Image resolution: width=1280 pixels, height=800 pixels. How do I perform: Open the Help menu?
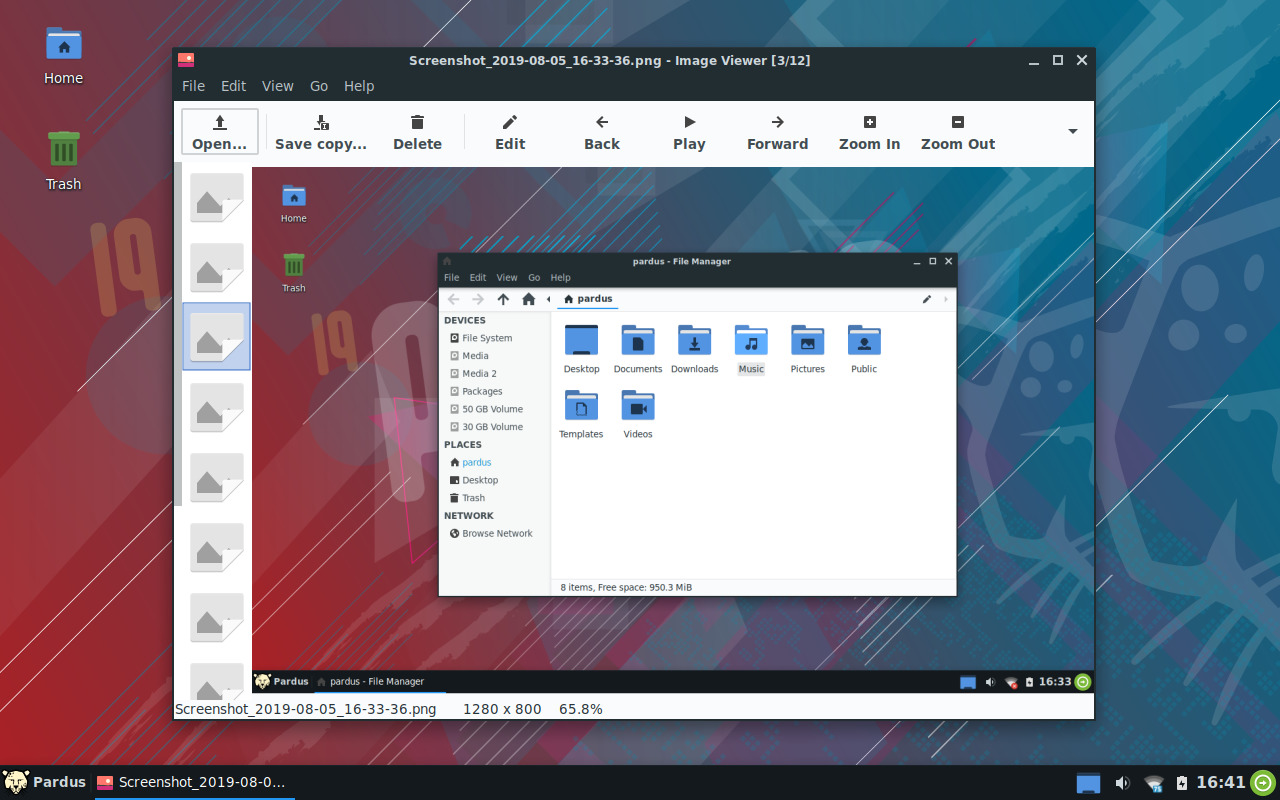click(359, 86)
